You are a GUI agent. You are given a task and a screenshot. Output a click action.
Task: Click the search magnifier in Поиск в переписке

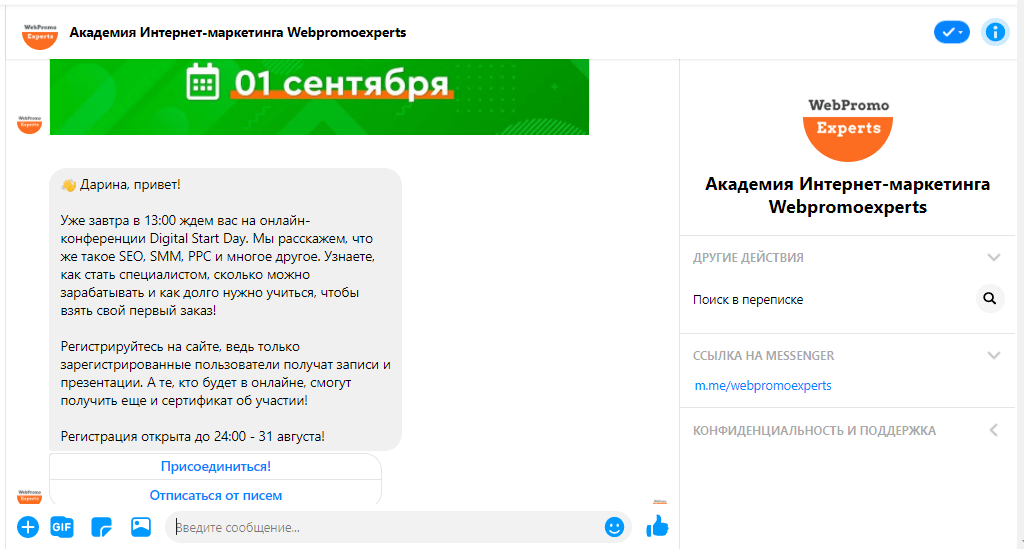(x=989, y=298)
